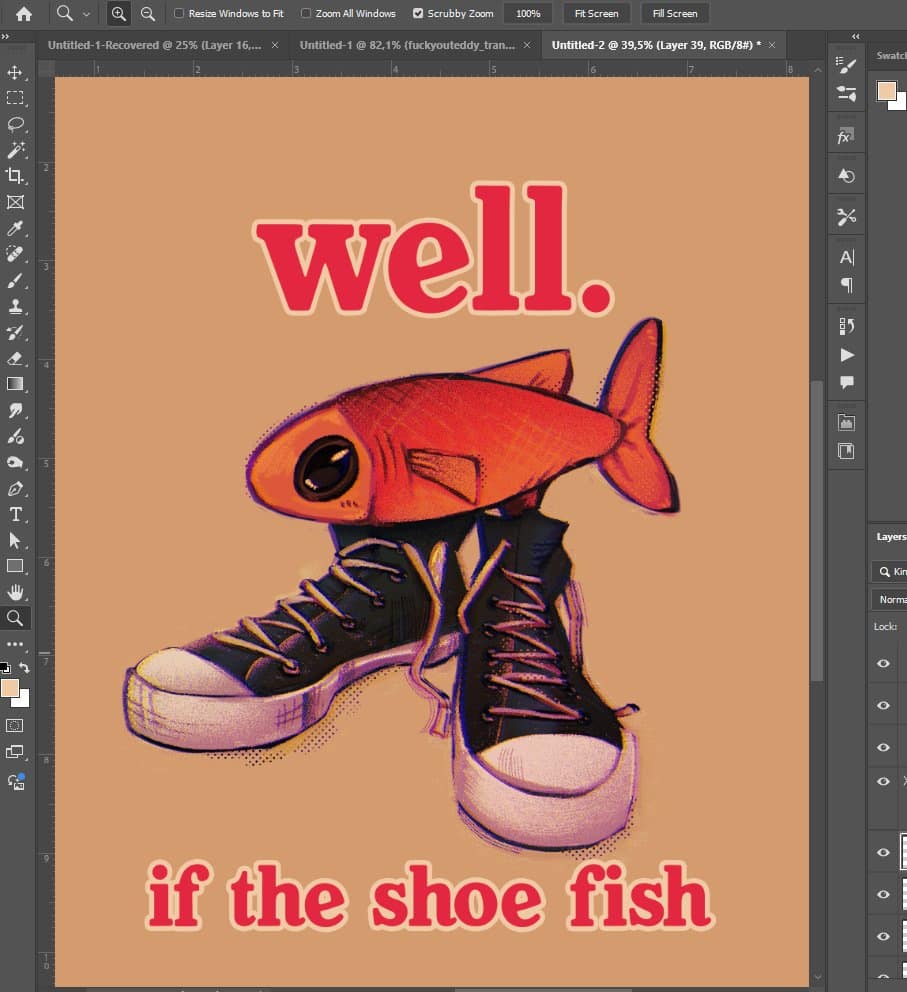This screenshot has height=992, width=907.
Task: Collapse the right panel dock chevrons
Action: point(854,36)
